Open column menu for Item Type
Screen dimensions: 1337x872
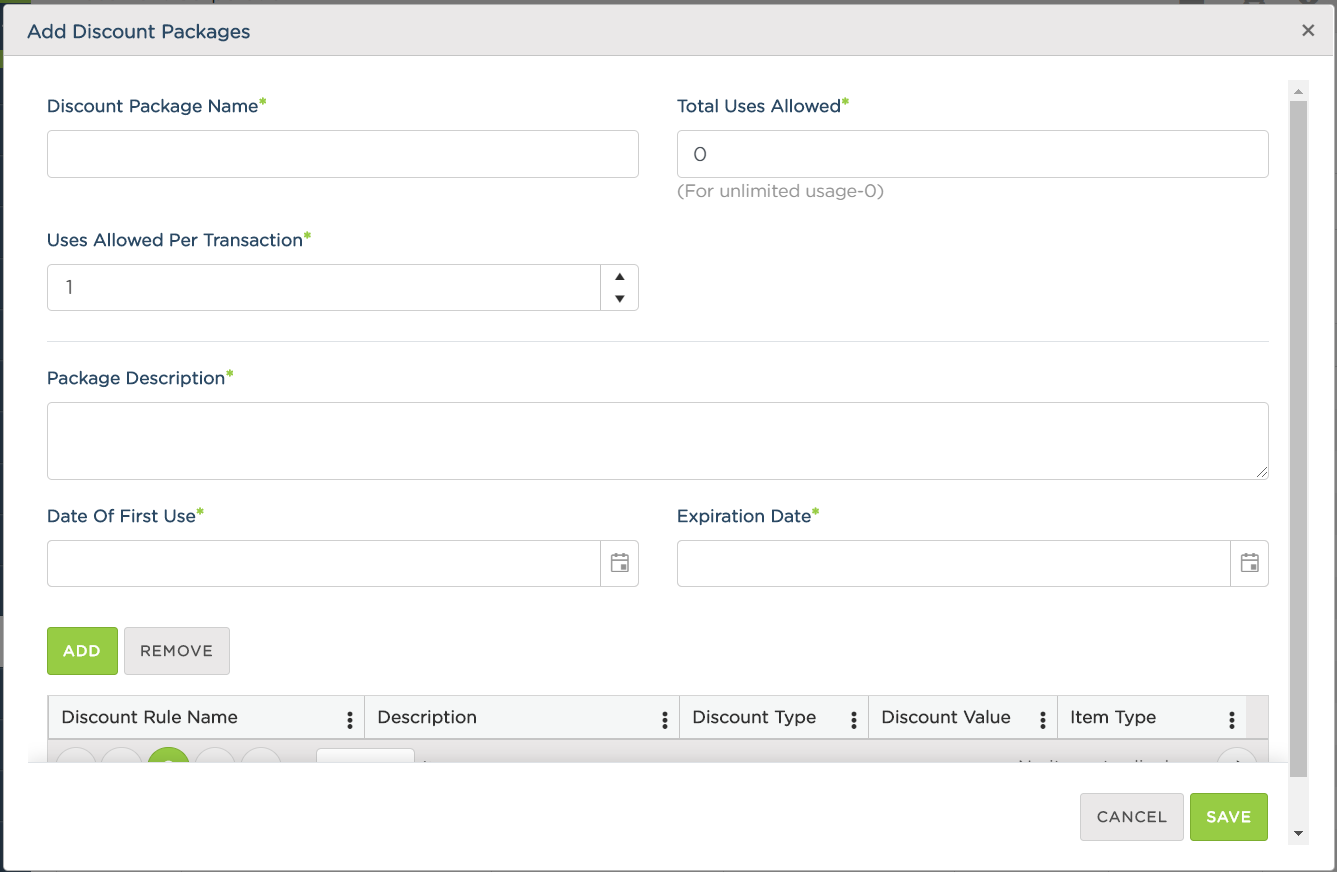pos(1232,719)
